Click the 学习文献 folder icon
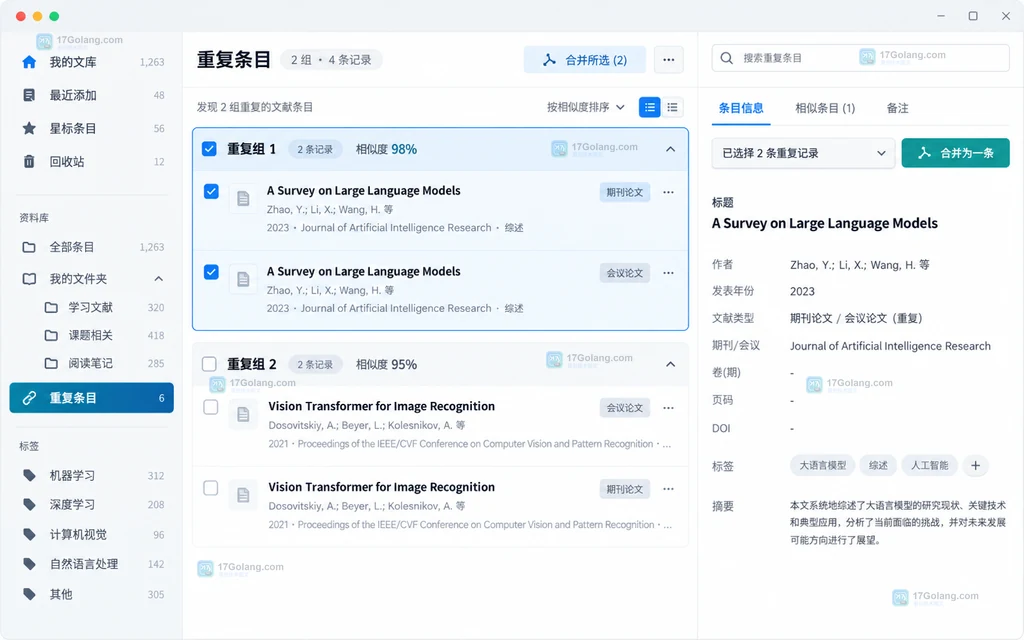 (x=51, y=308)
